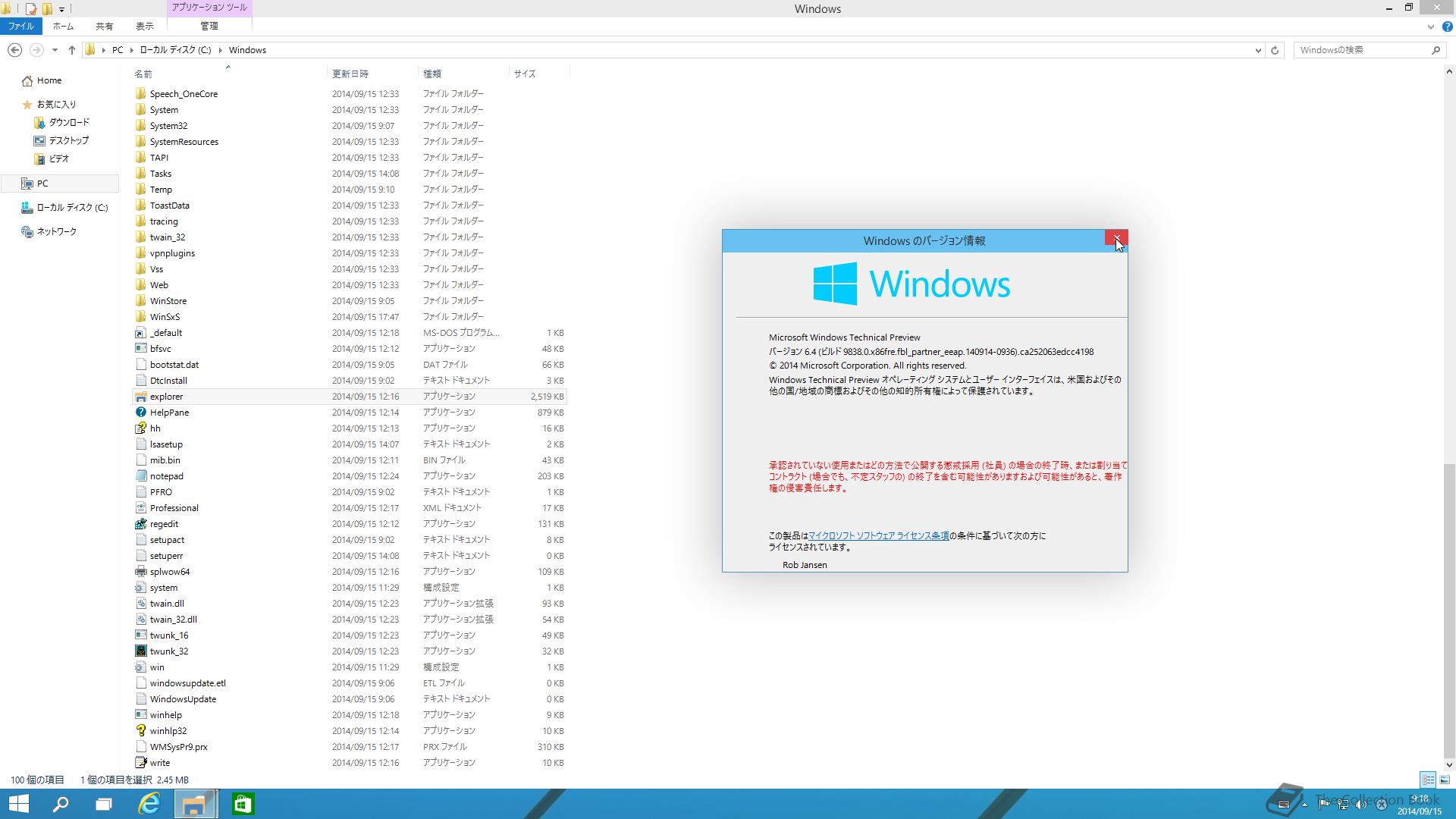1456x819 pixels.
Task: Select the System32 folder icon
Action: [140, 126]
